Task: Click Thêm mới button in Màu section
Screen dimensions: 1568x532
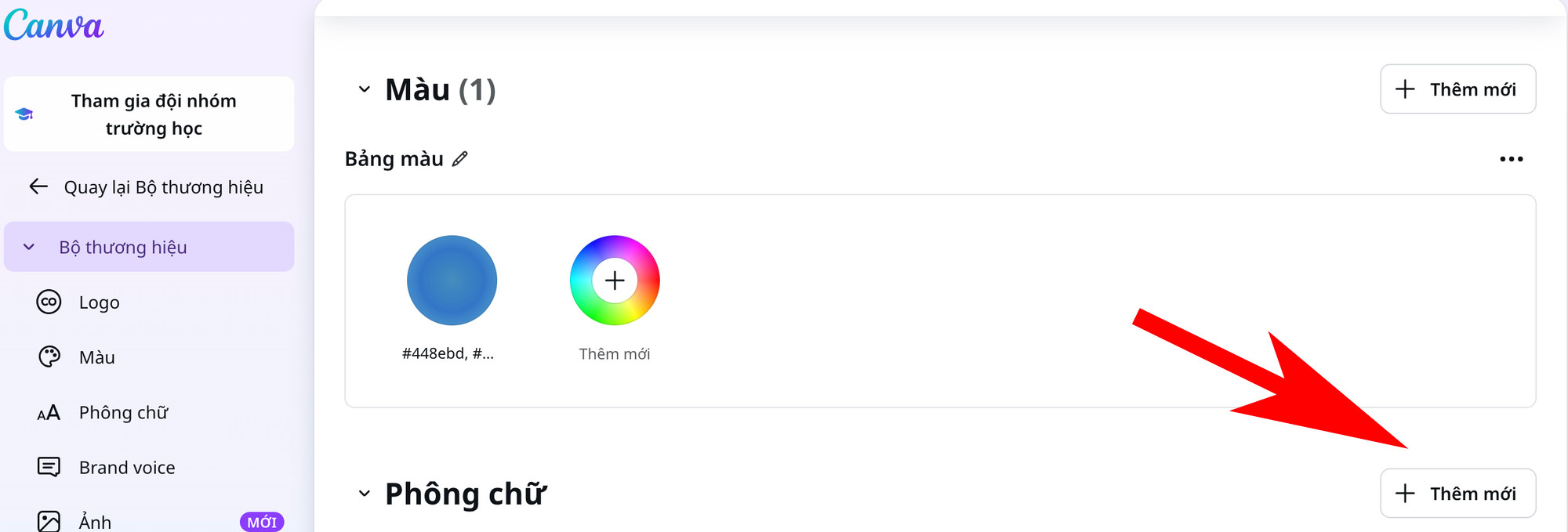Action: tap(1457, 89)
